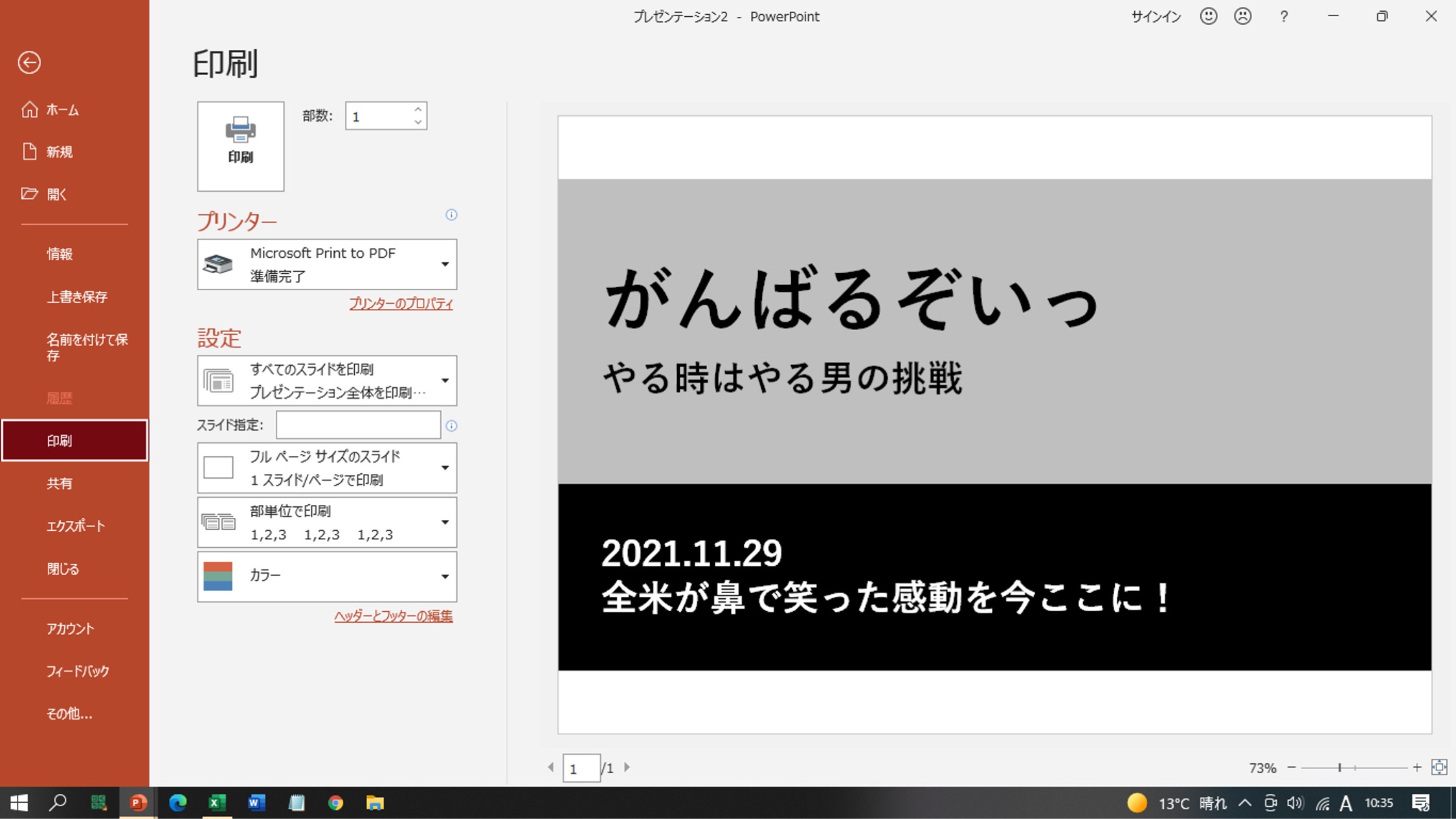The height and width of the screenshot is (819, 1456).
Task: Click 閉じる in the sidebar
Action: tap(74, 569)
